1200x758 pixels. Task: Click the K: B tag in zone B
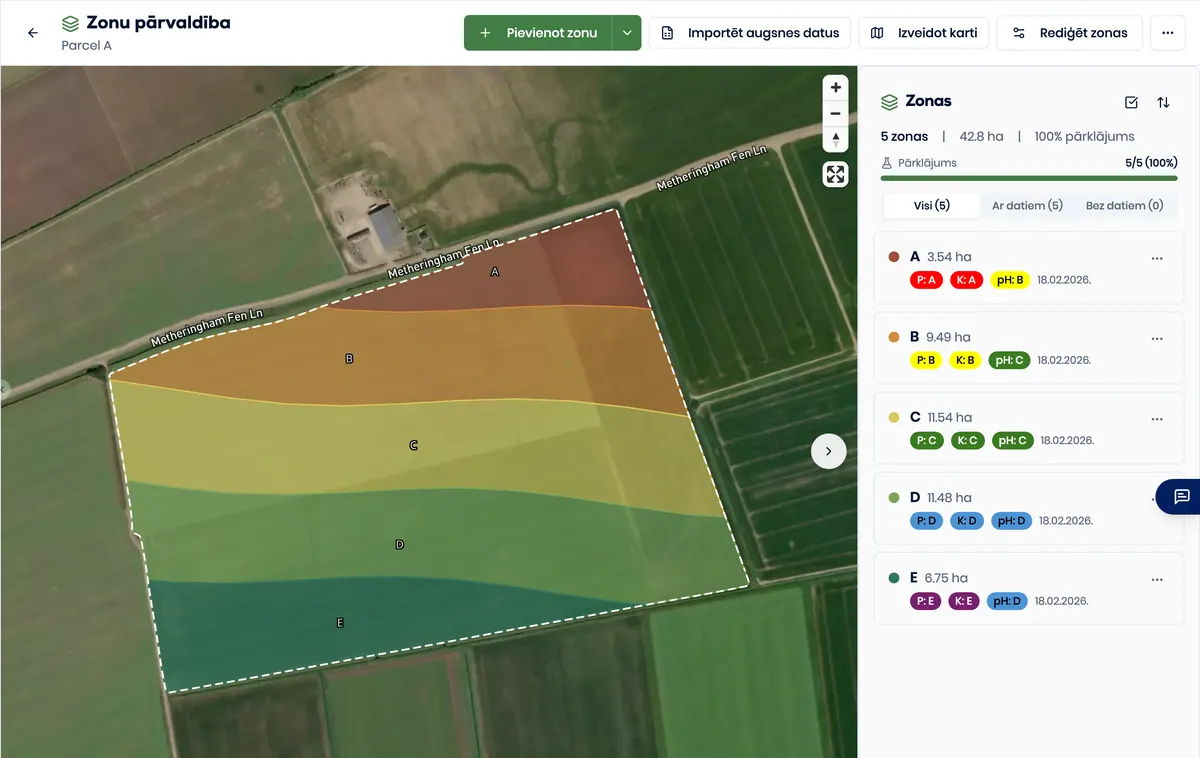click(x=965, y=360)
